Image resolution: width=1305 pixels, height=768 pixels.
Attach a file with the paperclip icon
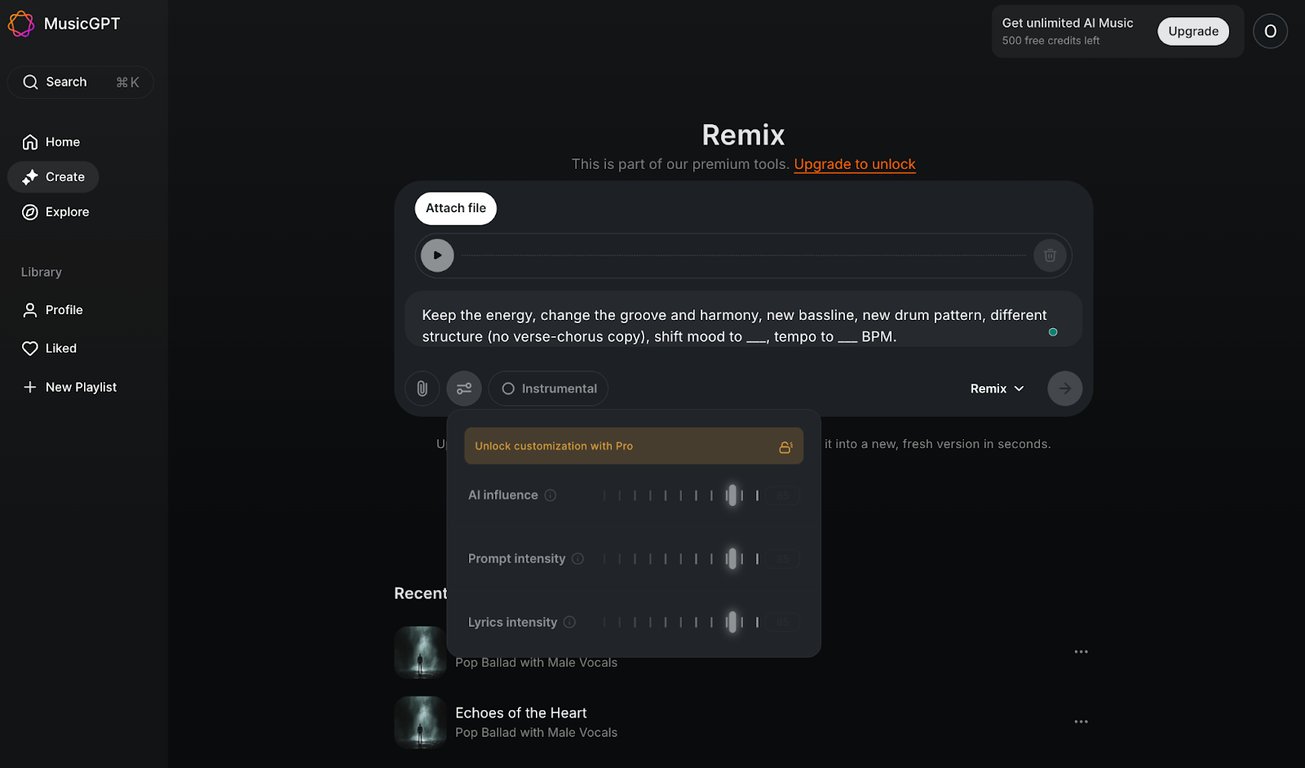pos(421,387)
